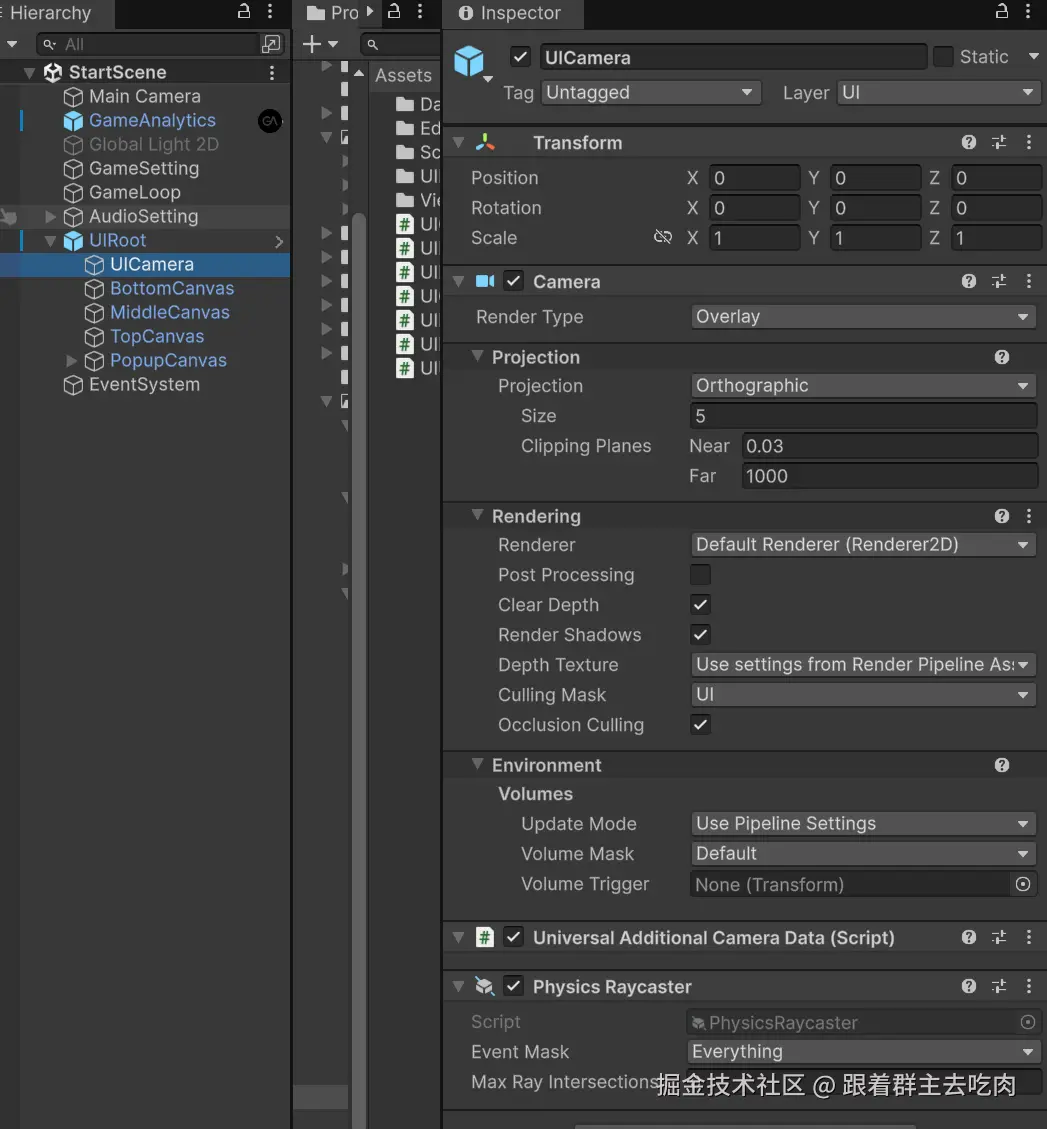Click Camera component preset settings icon

tap(998, 282)
